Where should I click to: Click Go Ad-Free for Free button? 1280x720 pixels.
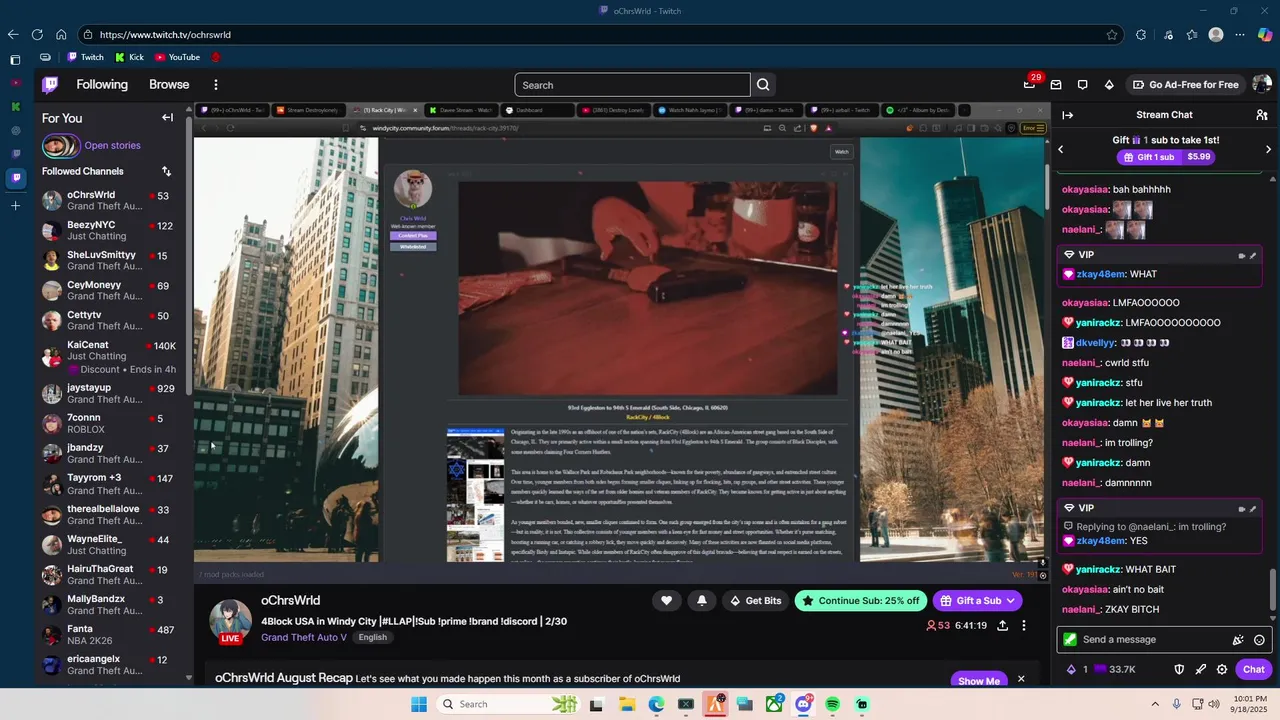point(1186,85)
